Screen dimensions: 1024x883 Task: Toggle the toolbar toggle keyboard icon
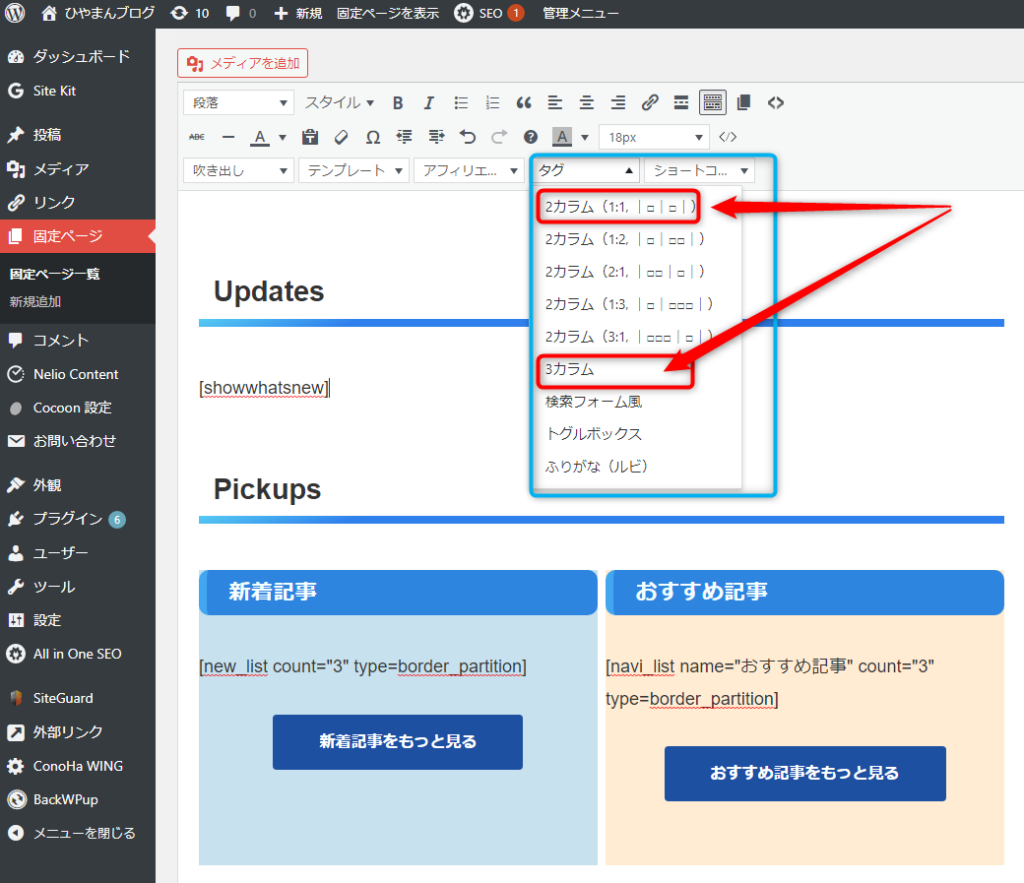point(712,103)
